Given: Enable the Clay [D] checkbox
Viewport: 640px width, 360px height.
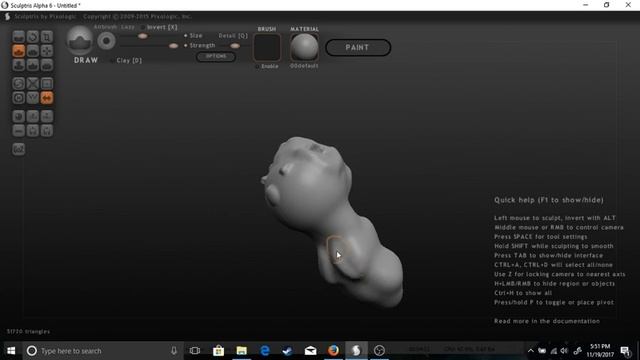Looking at the screenshot, I should [112, 60].
